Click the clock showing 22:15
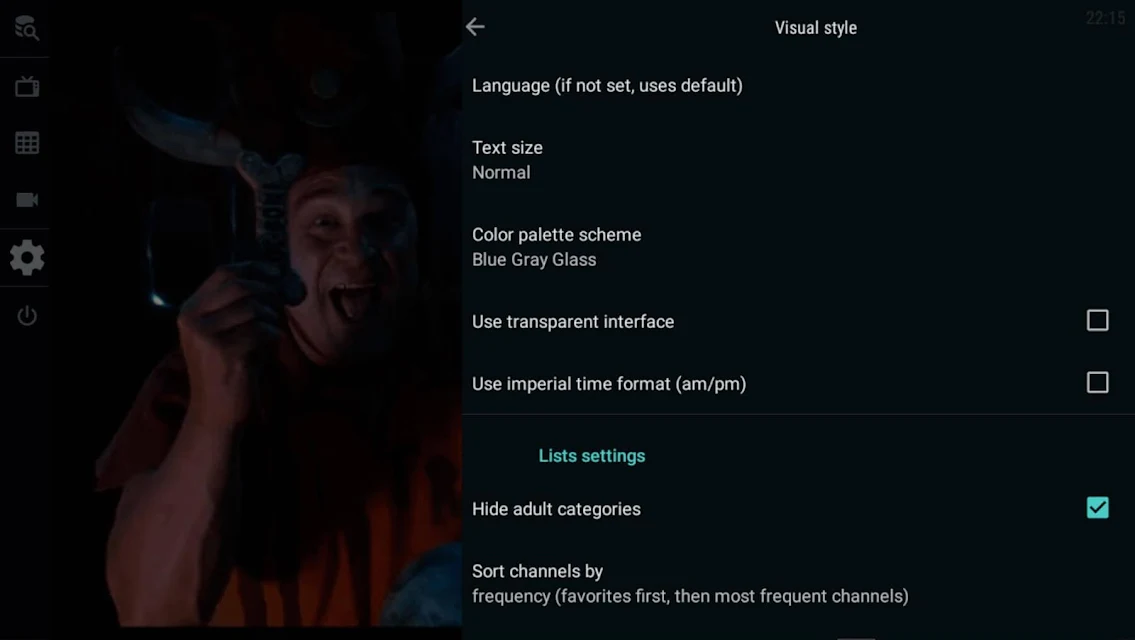This screenshot has width=1135, height=640. coord(1105,18)
